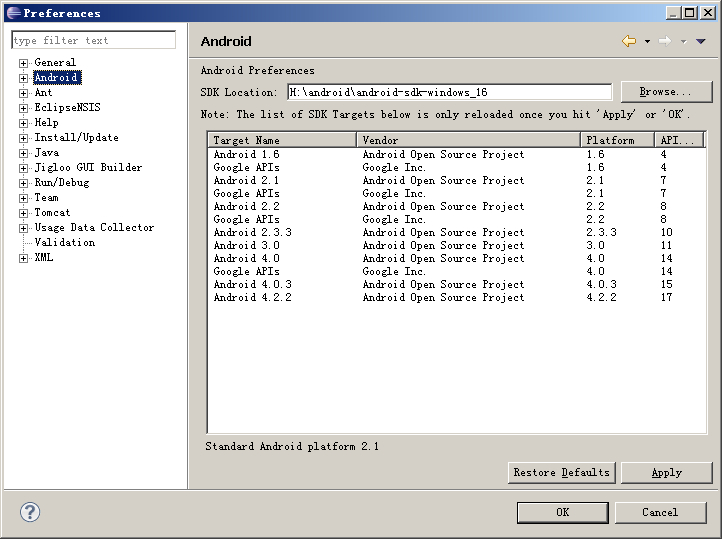The height and width of the screenshot is (539, 722).
Task: Expand the XML tree node
Action: tap(23, 258)
